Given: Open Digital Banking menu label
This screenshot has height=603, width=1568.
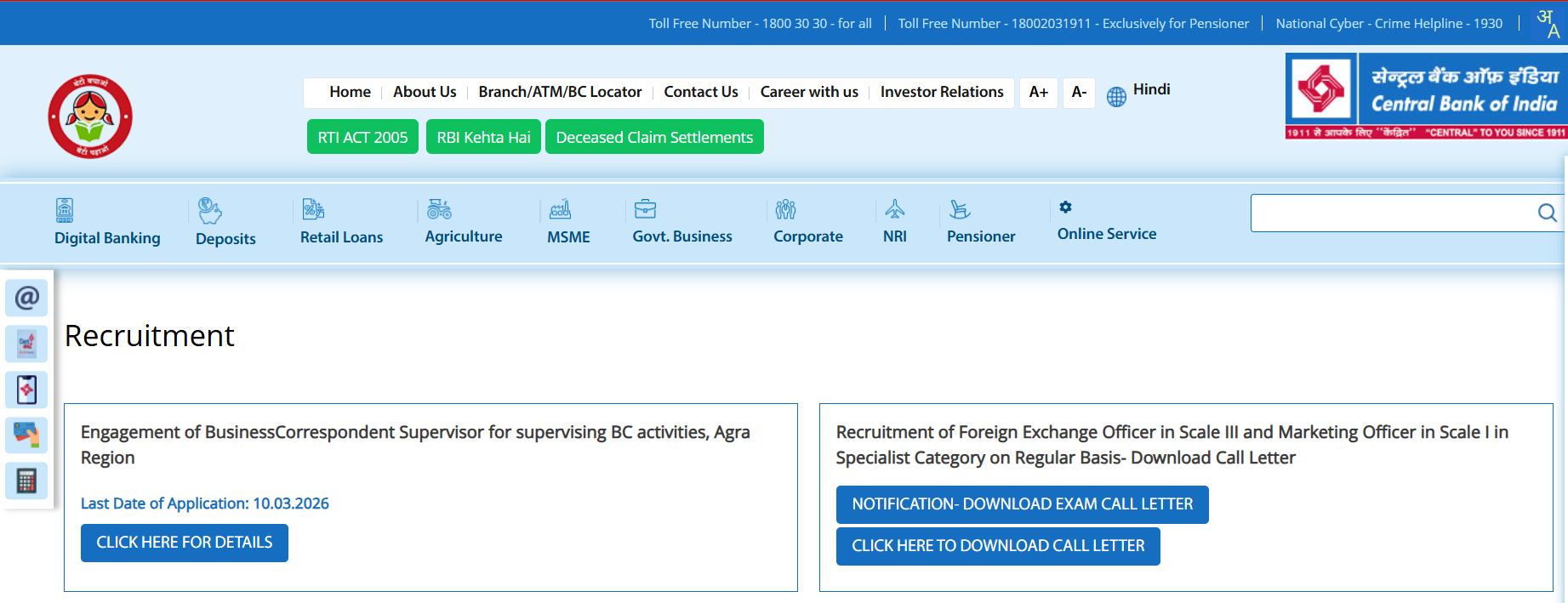Looking at the screenshot, I should [x=107, y=238].
